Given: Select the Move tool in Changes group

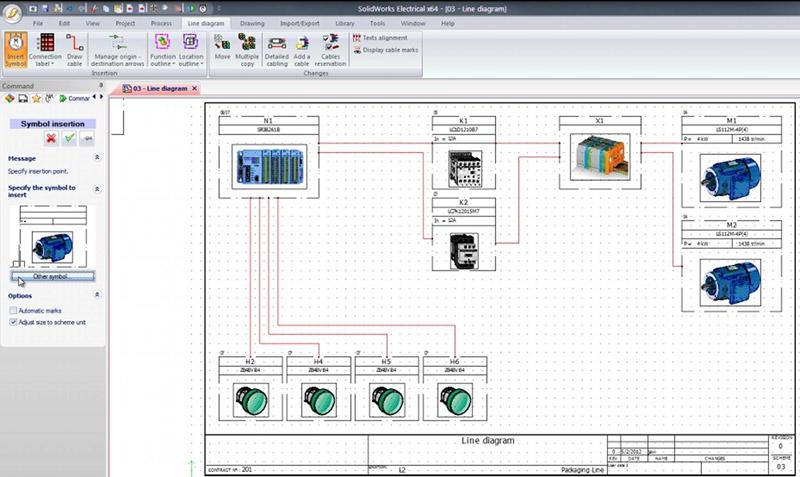Looking at the screenshot, I should [222, 47].
